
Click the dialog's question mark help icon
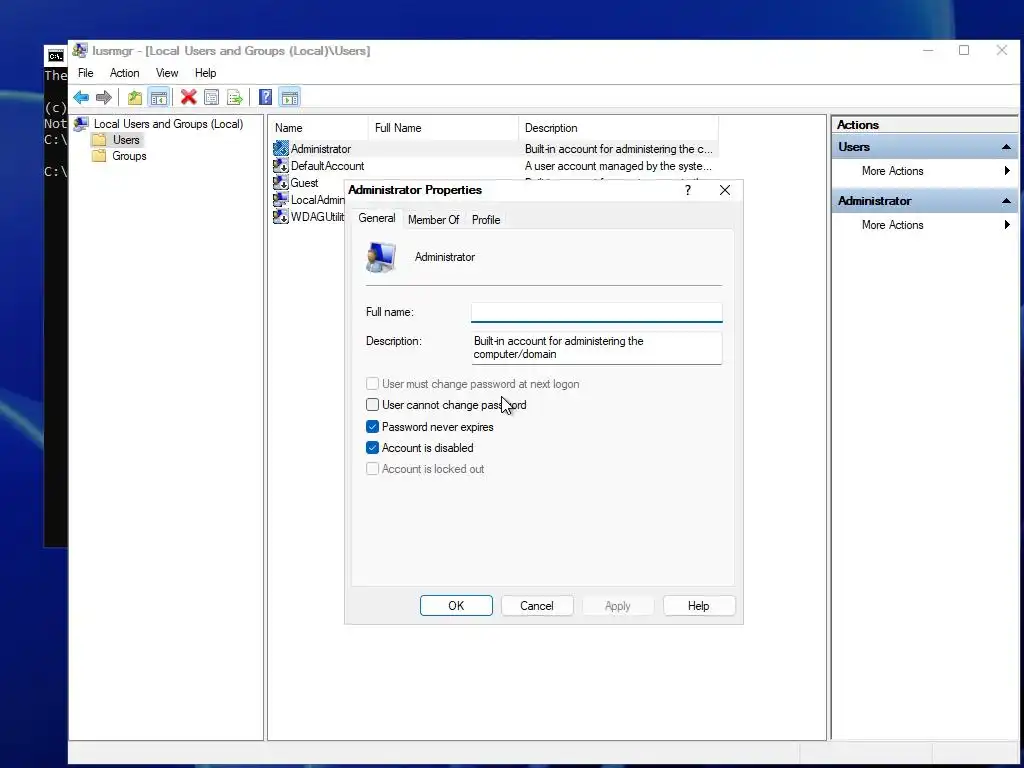(x=688, y=190)
